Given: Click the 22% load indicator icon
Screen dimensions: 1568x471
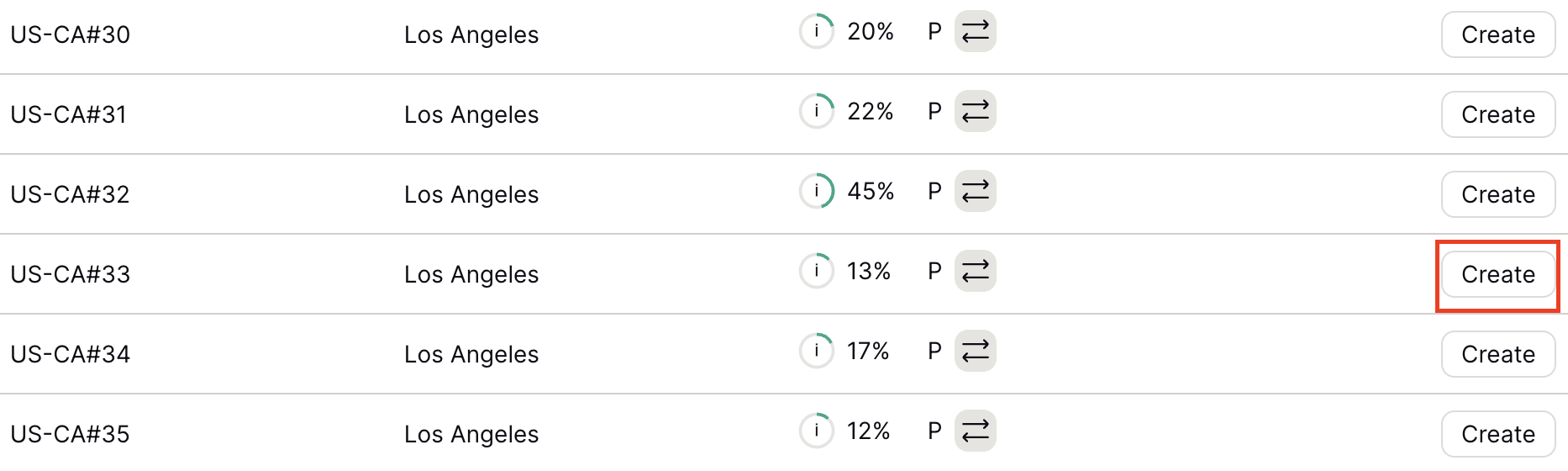Looking at the screenshot, I should click(x=817, y=111).
